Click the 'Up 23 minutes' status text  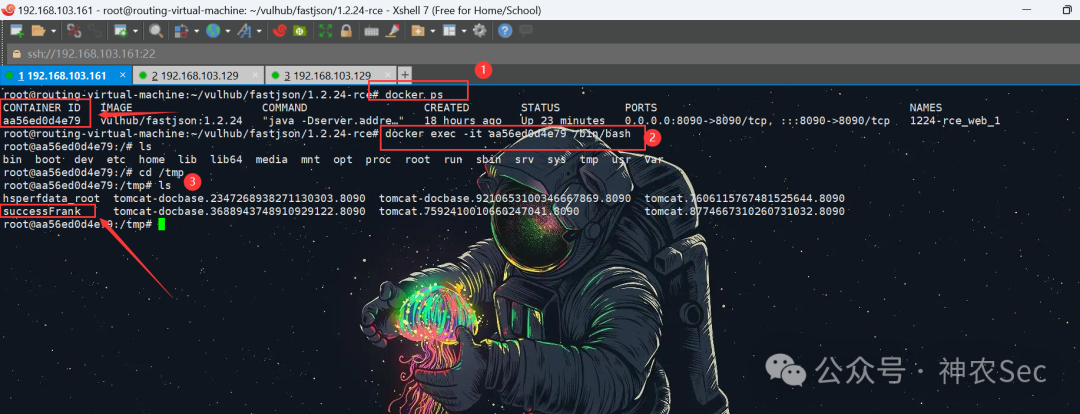[563, 121]
